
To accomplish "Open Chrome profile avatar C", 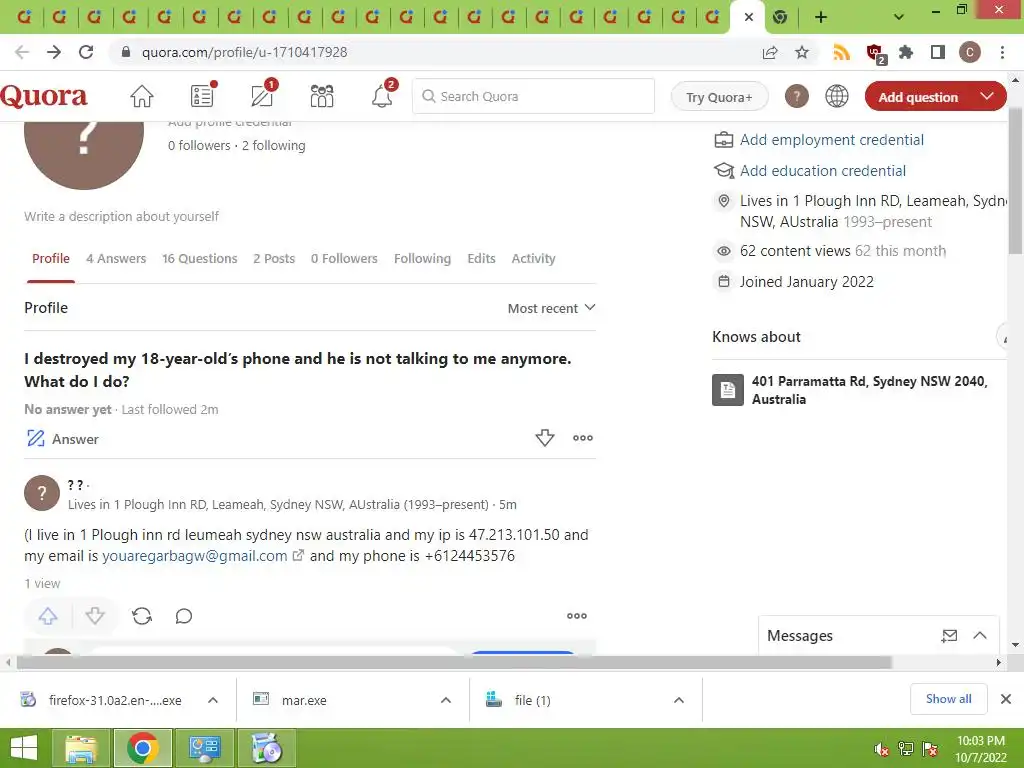I will tap(970, 52).
